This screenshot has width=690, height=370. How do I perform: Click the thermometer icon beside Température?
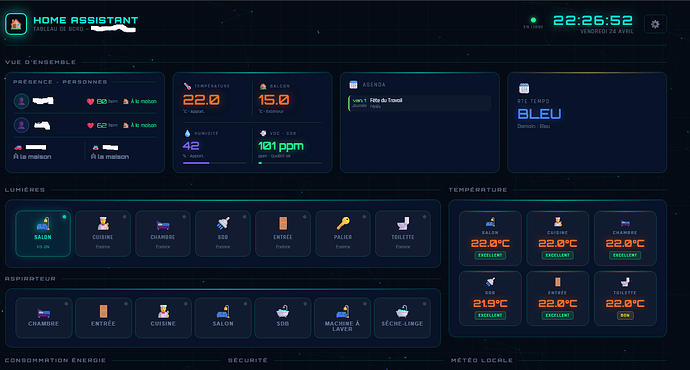click(x=187, y=86)
